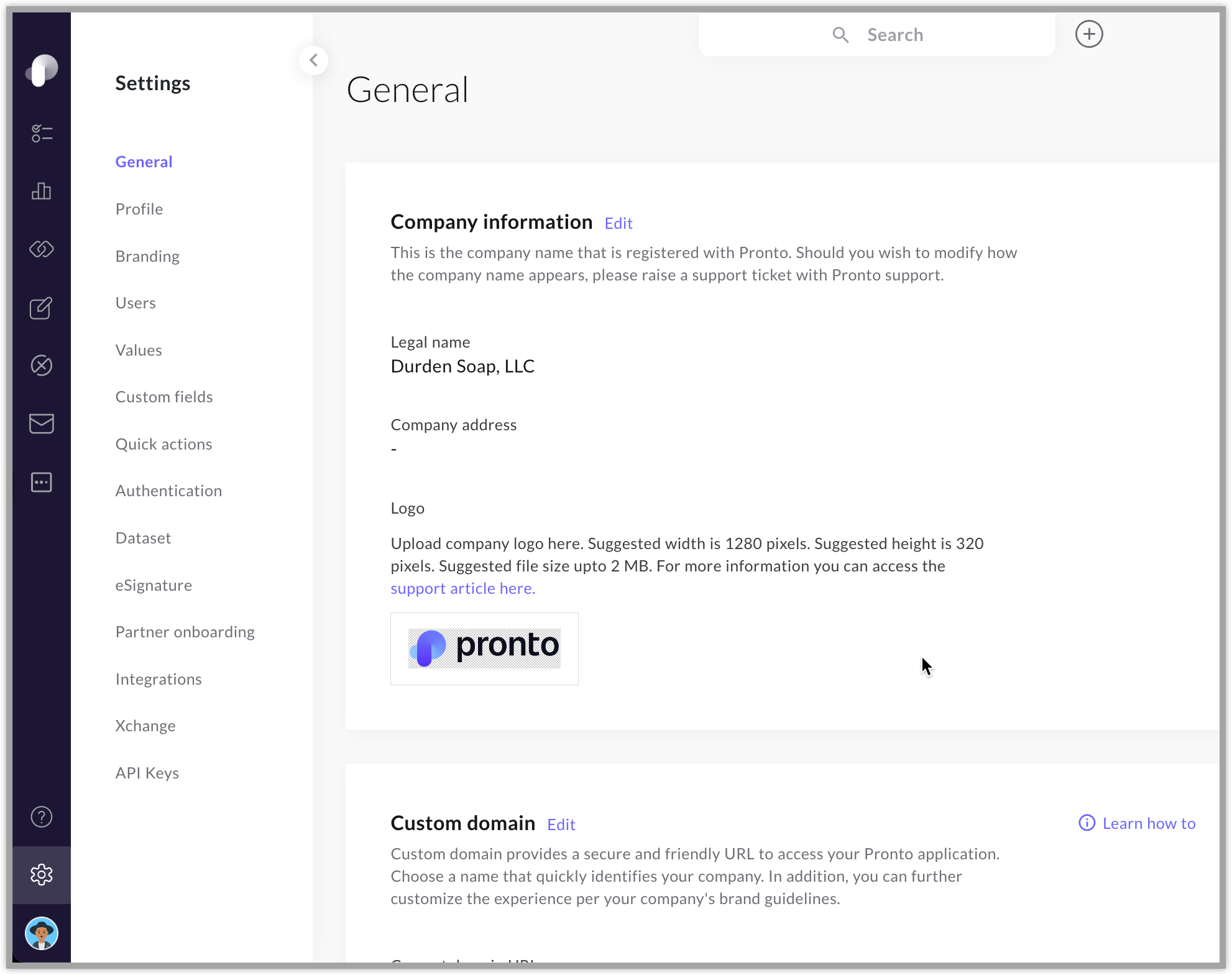Open Dataset settings
Image resolution: width=1232 pixels, height=975 pixels.
[143, 538]
